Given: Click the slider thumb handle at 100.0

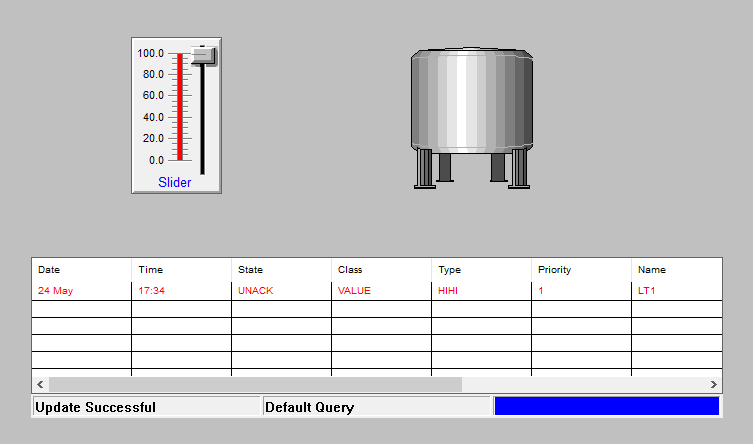Looking at the screenshot, I should pos(204,56).
